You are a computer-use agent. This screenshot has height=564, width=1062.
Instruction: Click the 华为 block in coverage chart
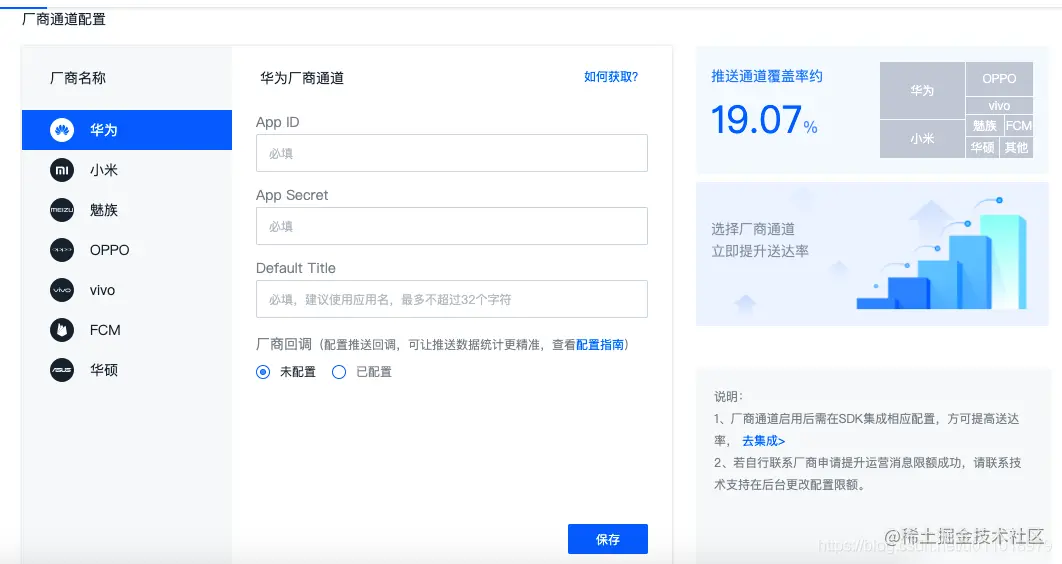[x=922, y=91]
